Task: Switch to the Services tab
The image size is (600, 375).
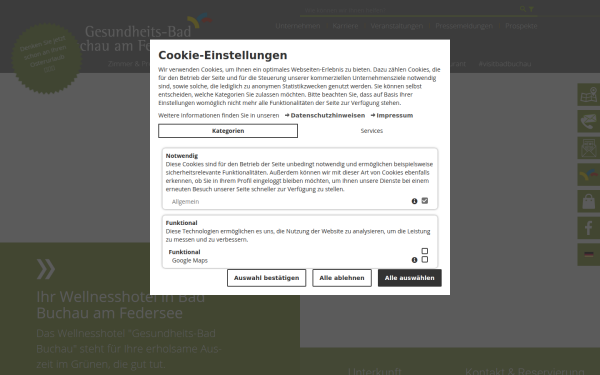Action: coord(372,131)
